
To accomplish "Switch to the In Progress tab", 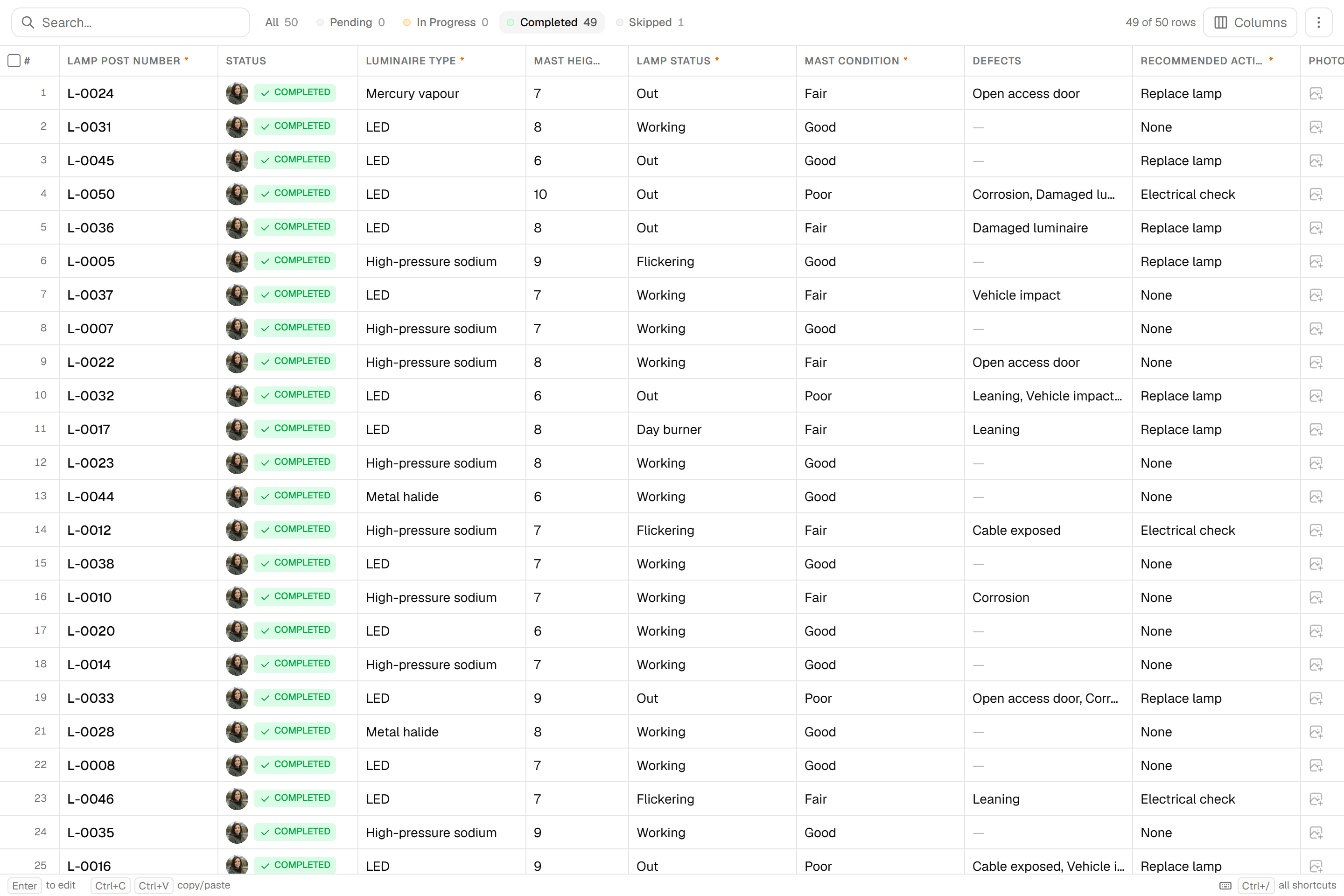I will point(445,22).
